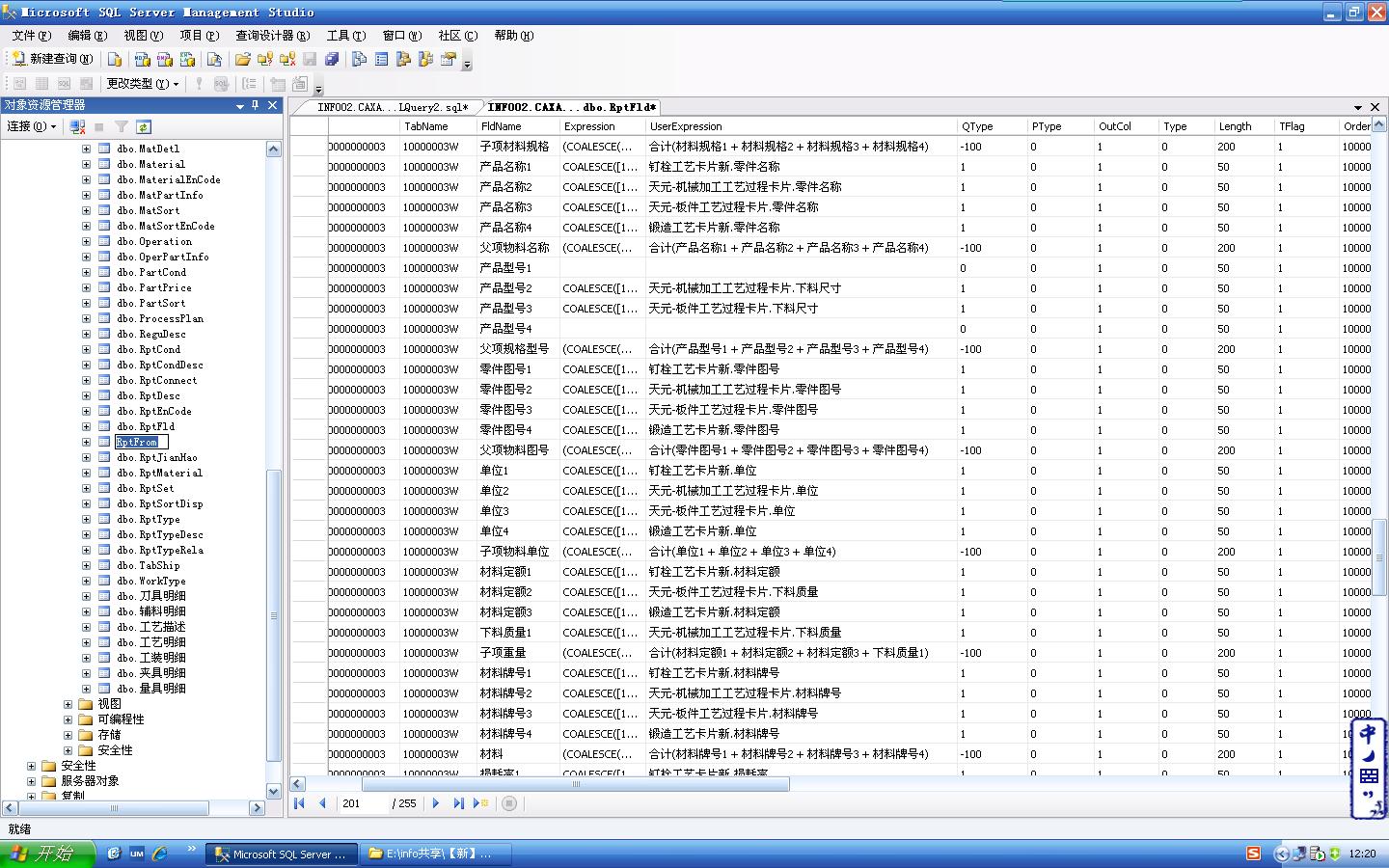
Task: Select dbo.RptMaterial in the tree
Action: [x=159, y=473]
